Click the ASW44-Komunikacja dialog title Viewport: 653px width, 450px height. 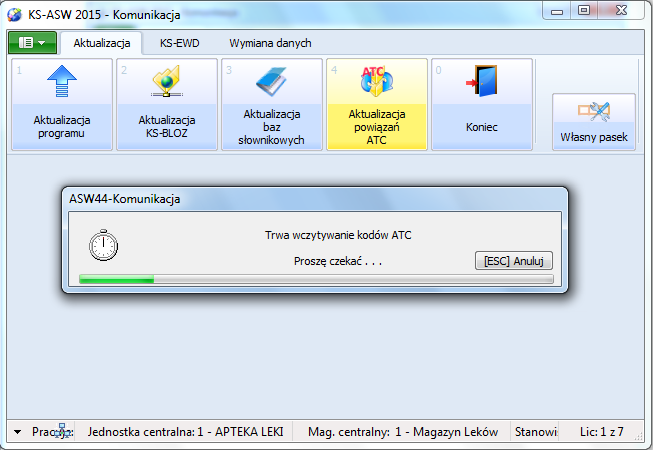[125, 199]
